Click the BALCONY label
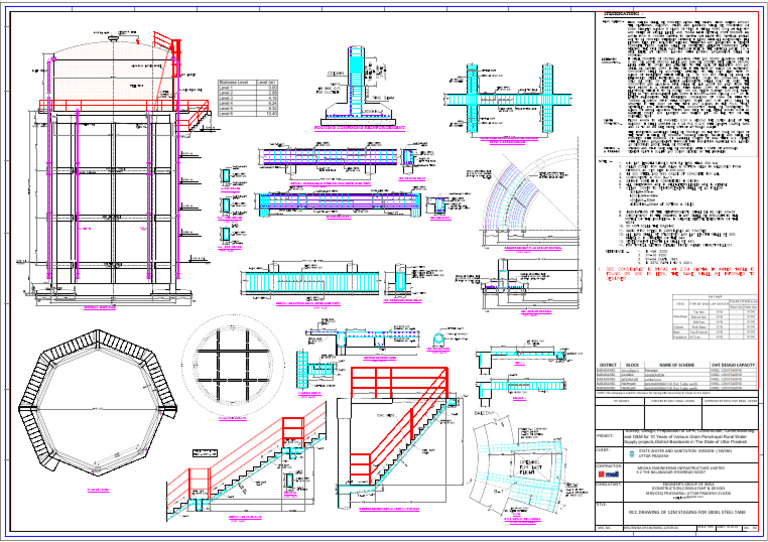 (x=484, y=414)
